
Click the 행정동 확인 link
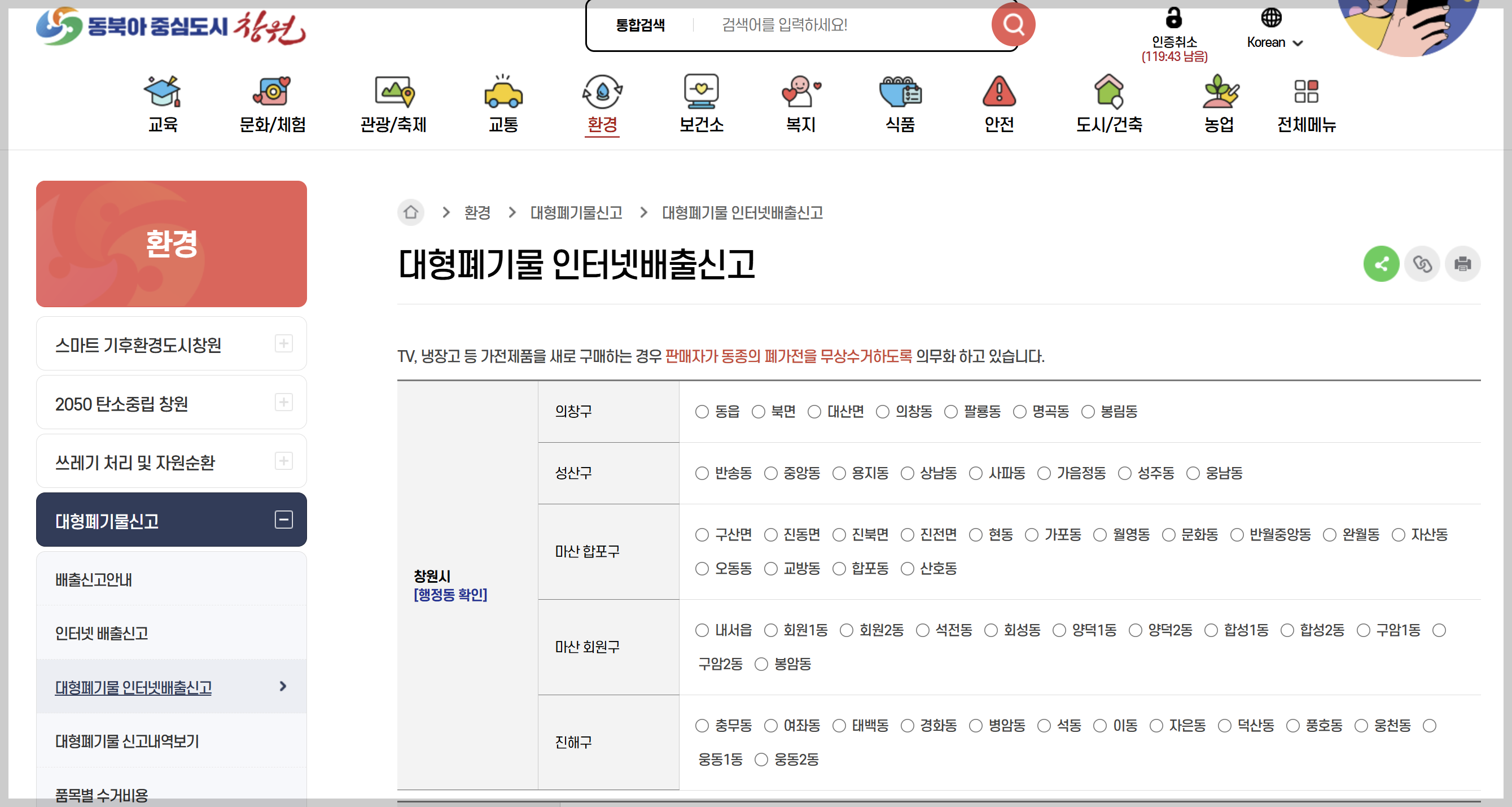(450, 595)
